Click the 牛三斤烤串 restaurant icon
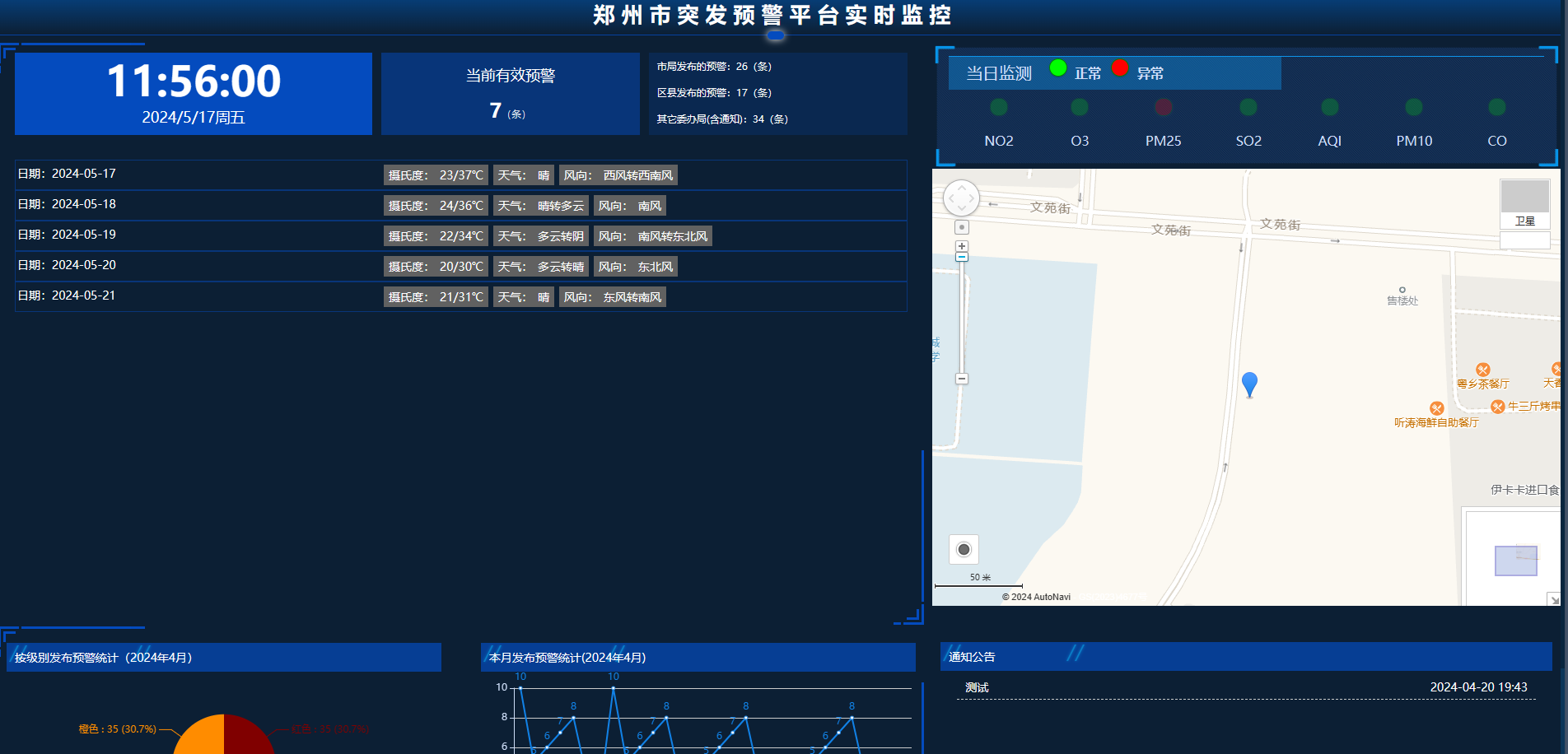Screen dimensions: 1568x754 [1498, 407]
